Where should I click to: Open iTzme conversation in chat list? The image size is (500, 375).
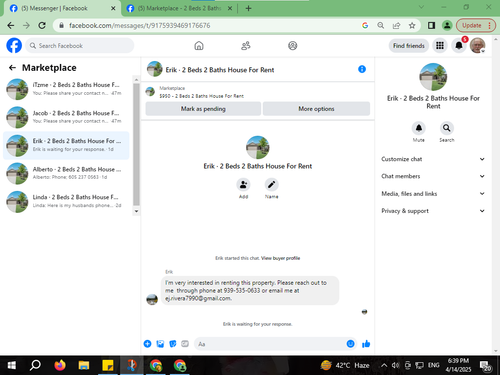pyautogui.click(x=66, y=89)
